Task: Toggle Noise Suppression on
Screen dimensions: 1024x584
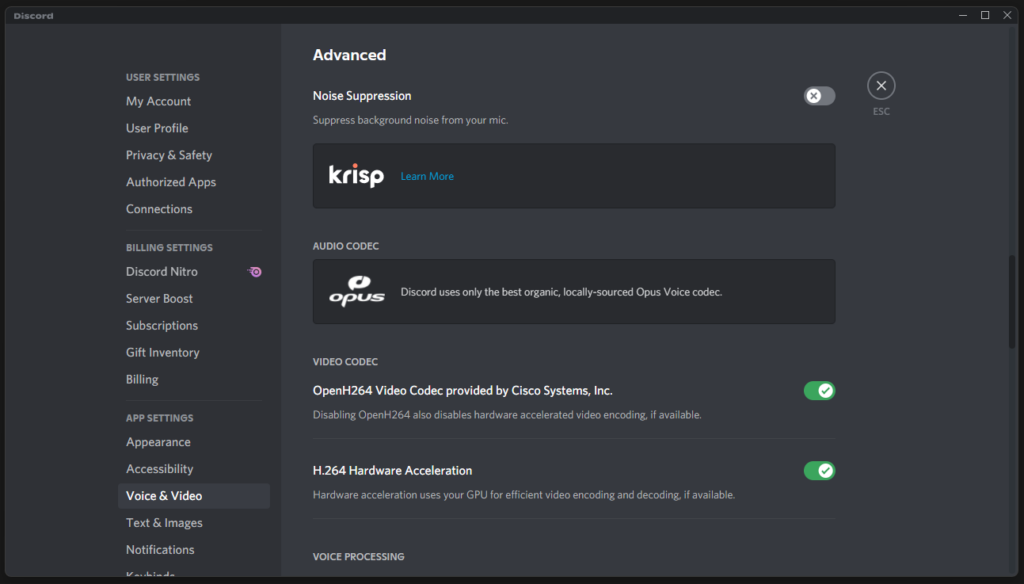Action: [819, 96]
